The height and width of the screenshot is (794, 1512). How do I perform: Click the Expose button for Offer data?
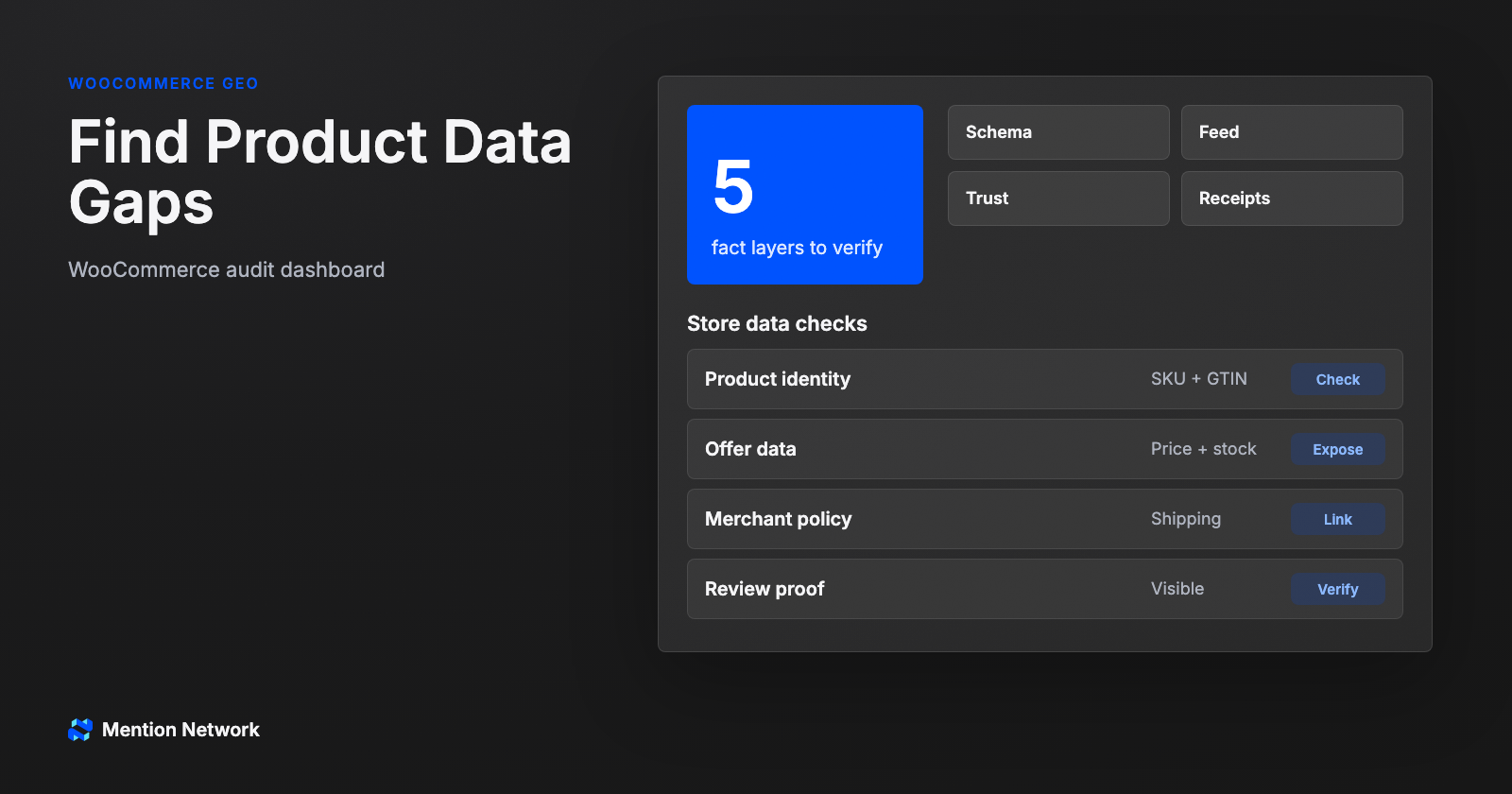tap(1337, 449)
